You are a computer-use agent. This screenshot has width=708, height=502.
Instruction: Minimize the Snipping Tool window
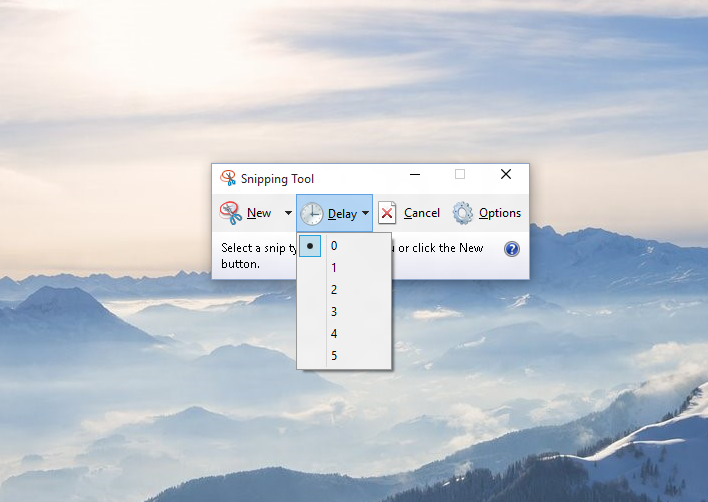[415, 175]
